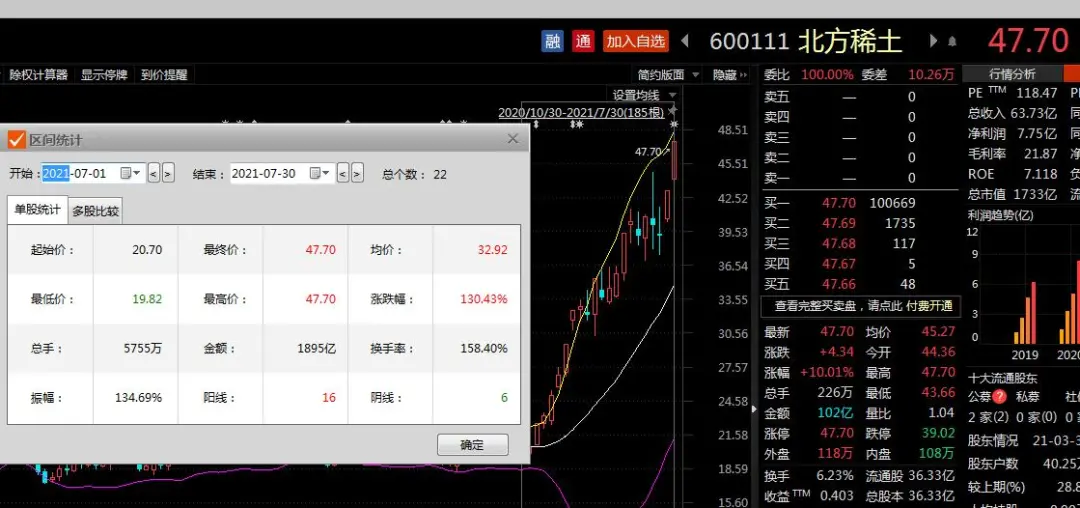Screen dimensions: 1080x508
Task: Step 结束 date backward with < button
Action: (343, 173)
